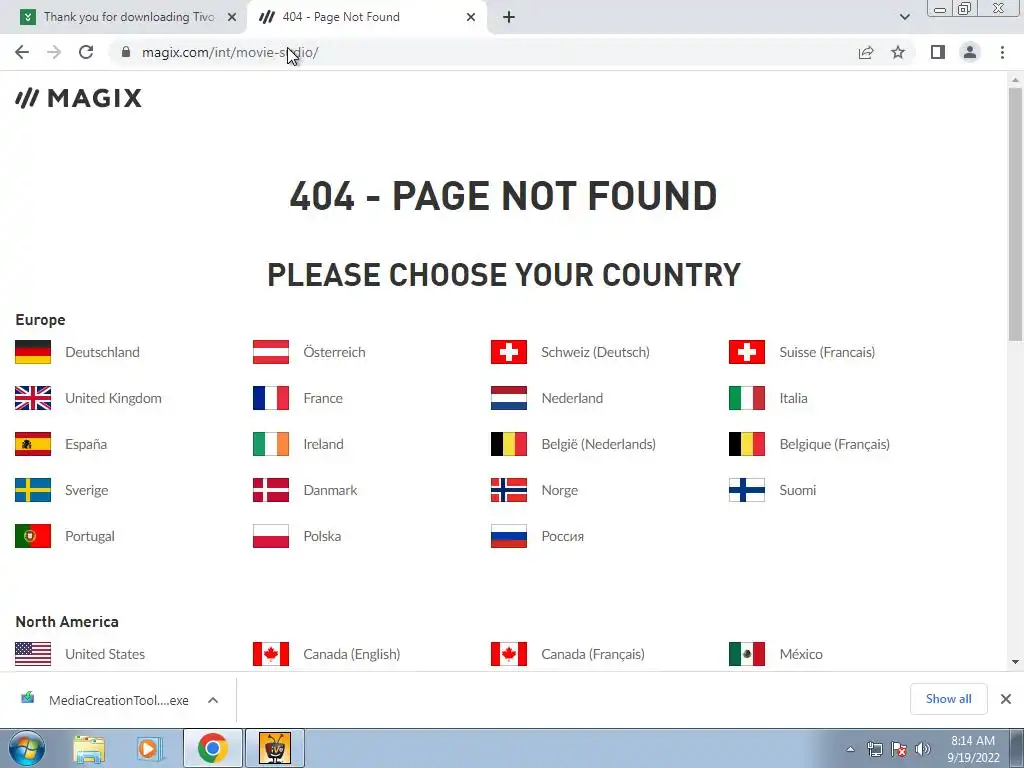
Task: Click the Suisse (Francais) flag icon
Action: (747, 352)
